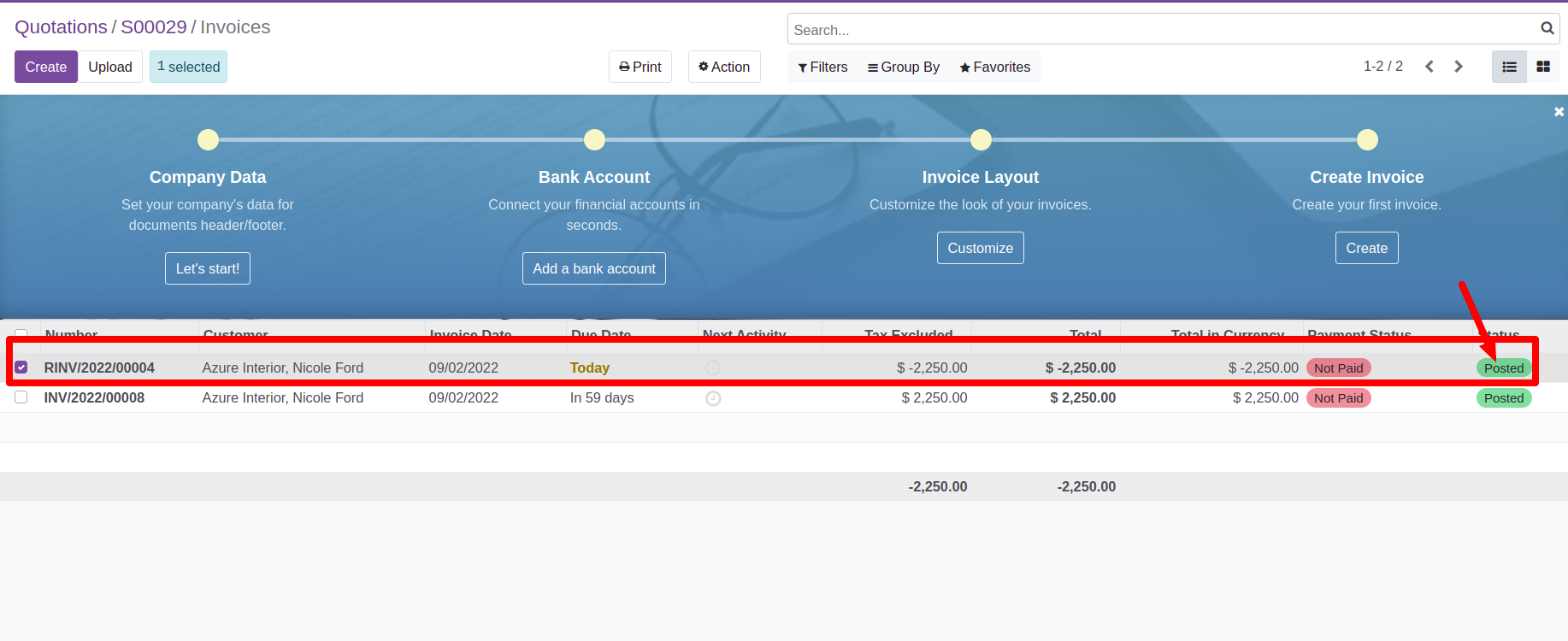Viewport: 1568px width, 641px height.
Task: Expand the Favorites menu
Action: [994, 67]
